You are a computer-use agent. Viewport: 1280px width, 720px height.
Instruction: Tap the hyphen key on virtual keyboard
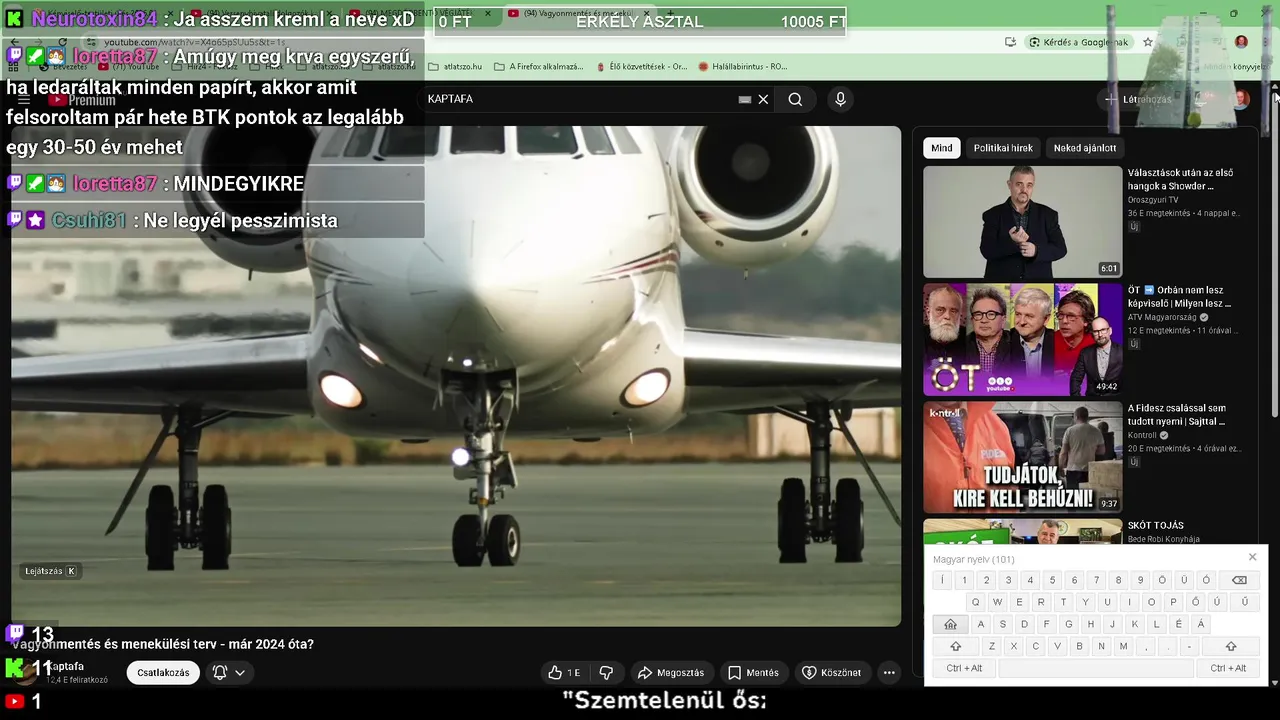1189,646
